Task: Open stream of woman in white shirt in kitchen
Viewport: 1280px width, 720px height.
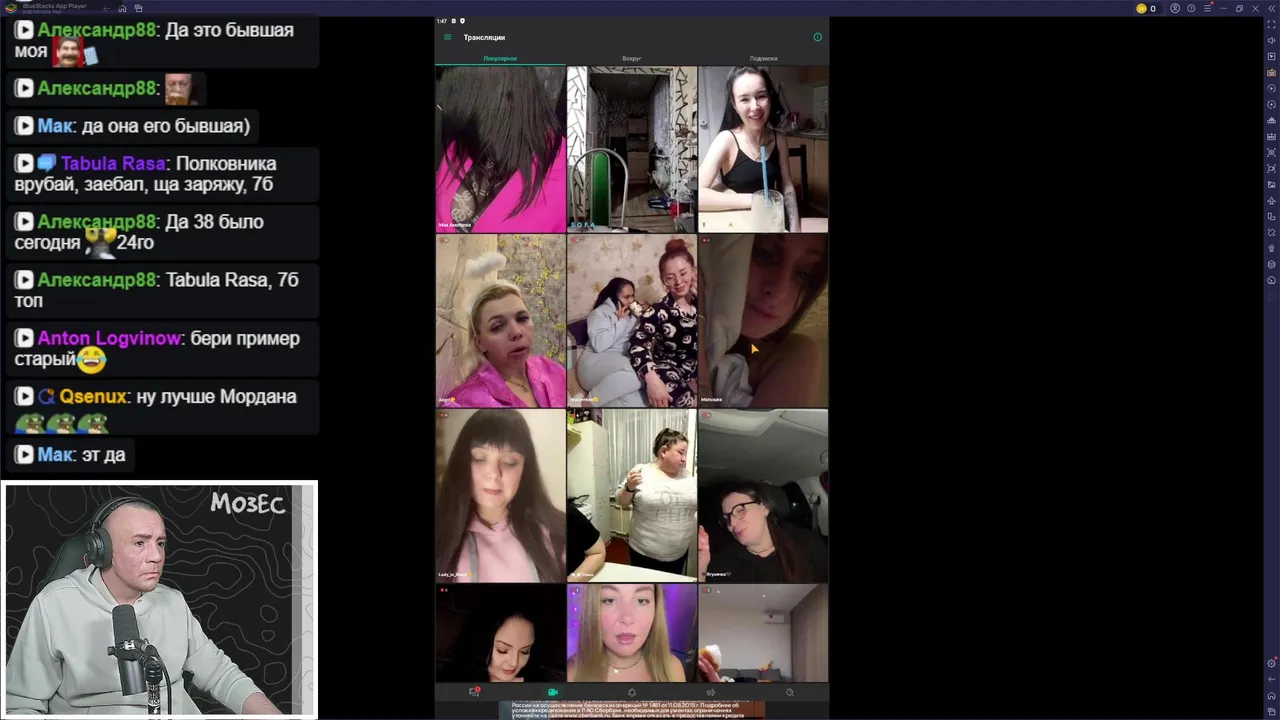Action: click(632, 495)
